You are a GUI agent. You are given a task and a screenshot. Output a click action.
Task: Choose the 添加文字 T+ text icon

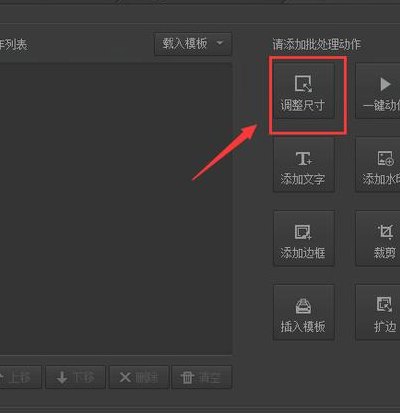[304, 158]
